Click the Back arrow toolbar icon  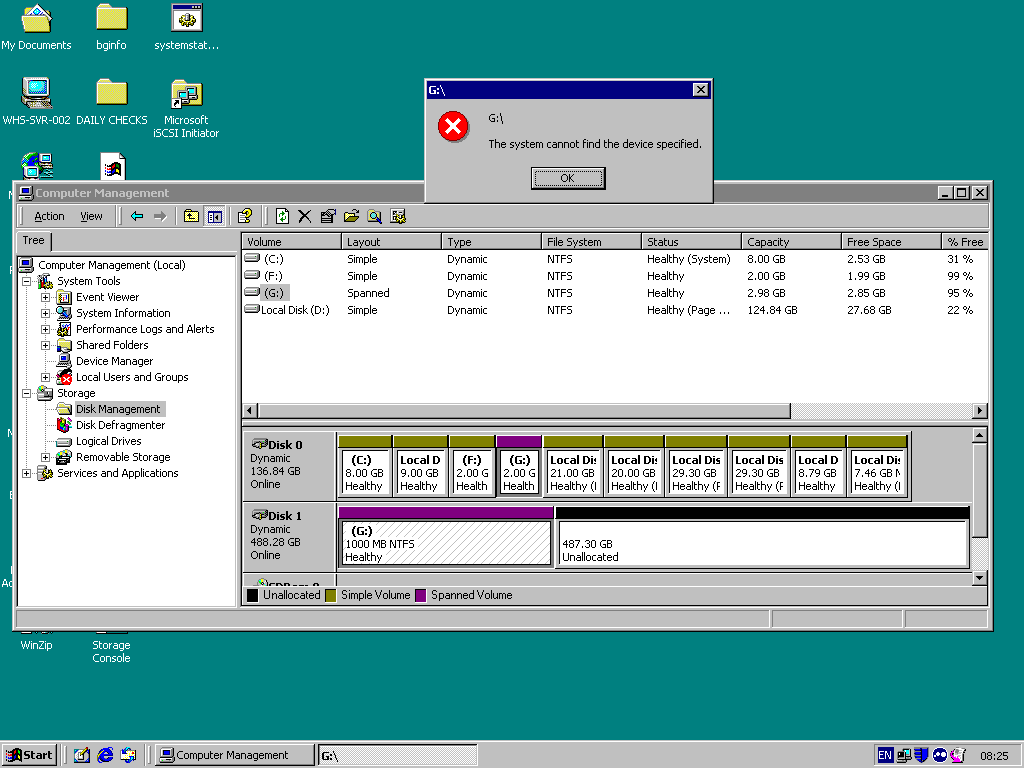[136, 216]
